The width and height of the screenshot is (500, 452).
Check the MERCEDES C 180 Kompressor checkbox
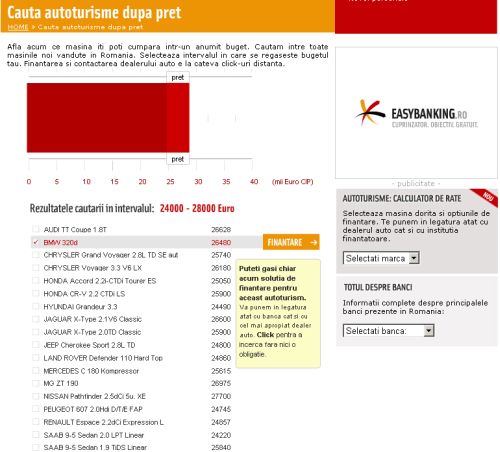[35, 370]
